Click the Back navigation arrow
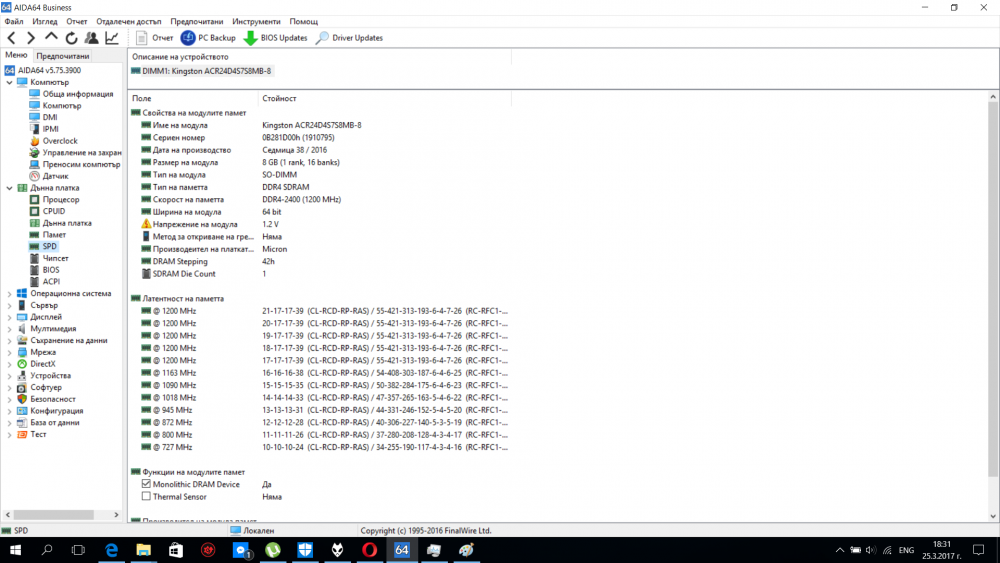Image resolution: width=1000 pixels, height=563 pixels. pos(11,38)
